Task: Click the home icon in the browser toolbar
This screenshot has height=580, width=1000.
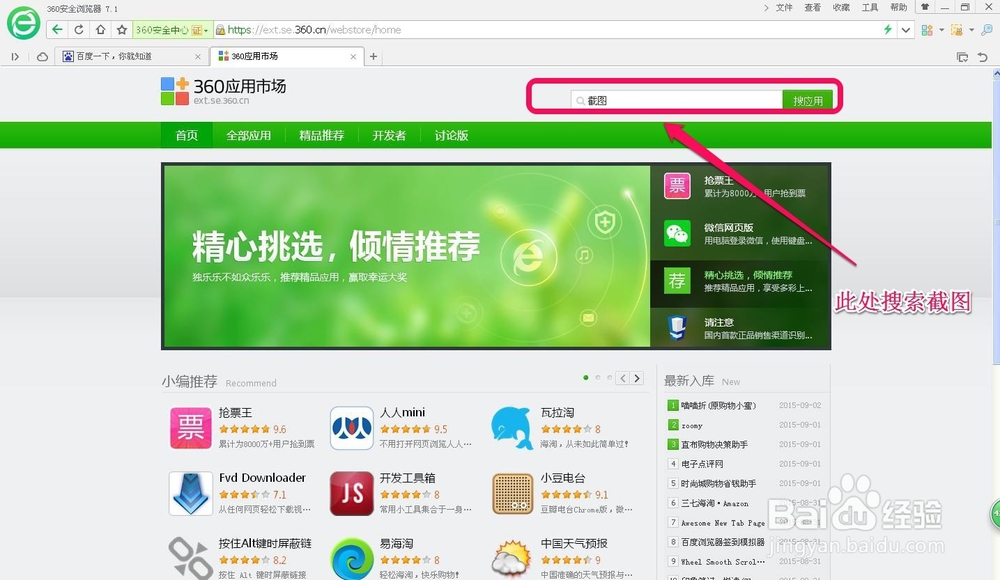Action: pos(100,30)
